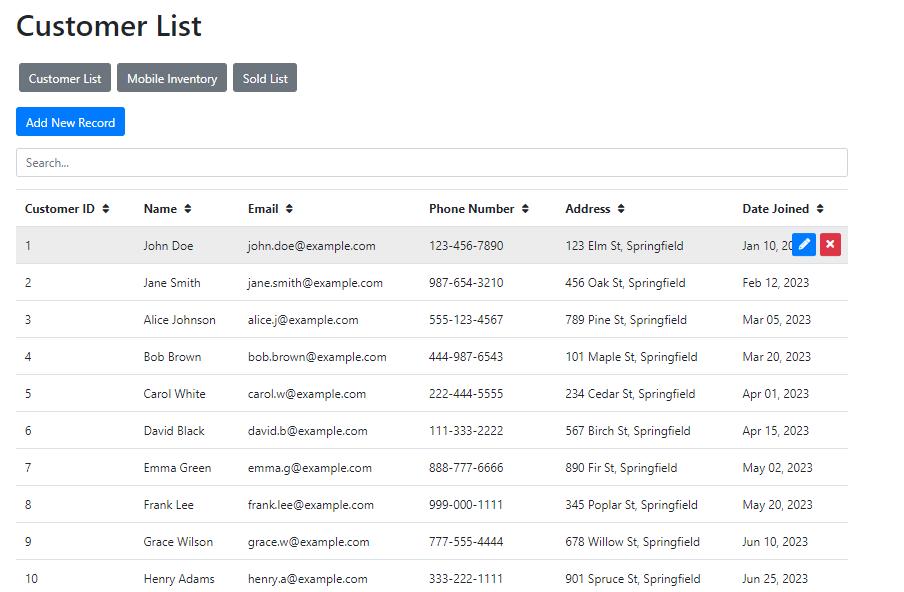Screen dimensions: 904x592
Task: Click the Phone Number column sort icon
Action: coord(525,209)
